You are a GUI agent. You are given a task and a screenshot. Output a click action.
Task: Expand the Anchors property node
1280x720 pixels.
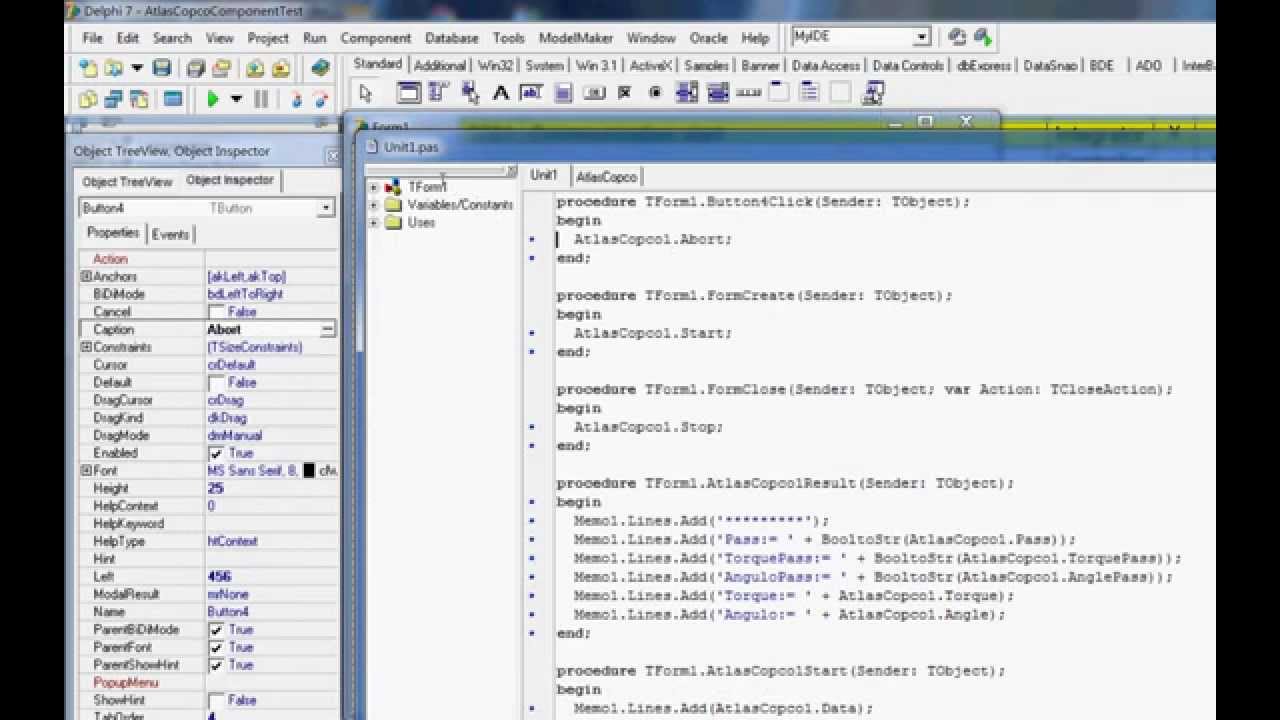click(86, 276)
